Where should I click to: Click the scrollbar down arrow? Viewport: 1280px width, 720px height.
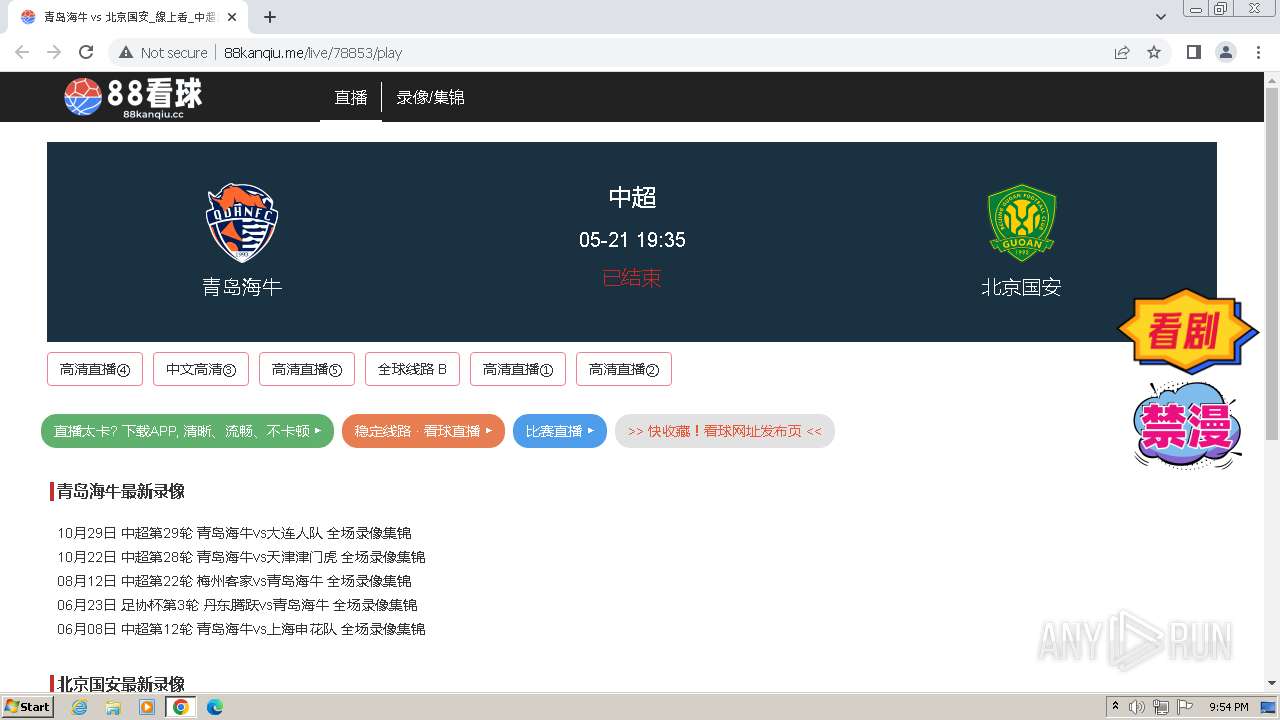[1271, 683]
